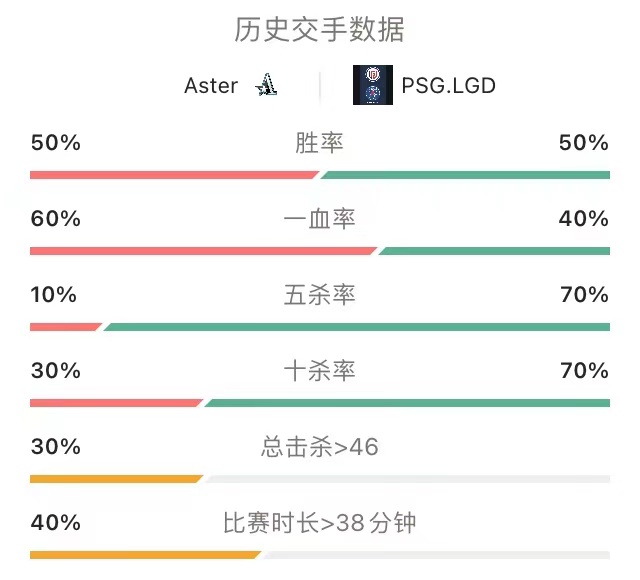Click the 十杀率 stat label
The height and width of the screenshot is (580, 640).
[319, 371]
